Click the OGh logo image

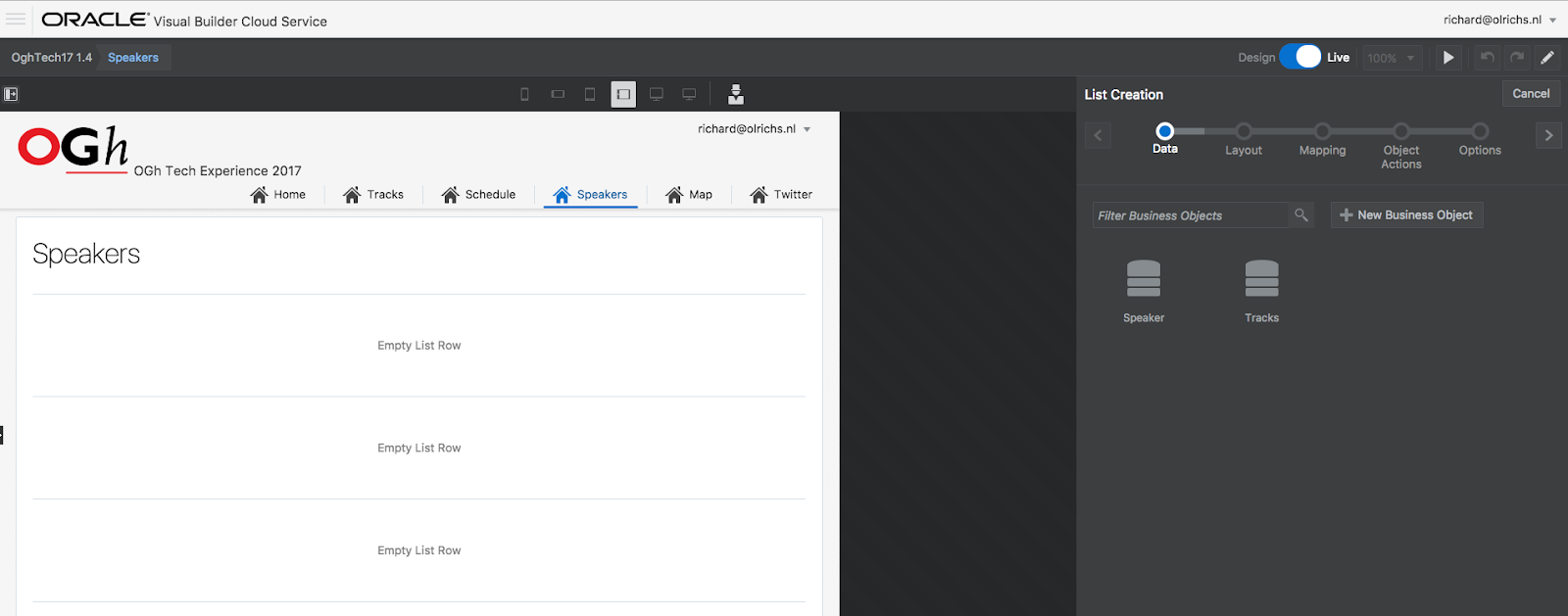(73, 149)
